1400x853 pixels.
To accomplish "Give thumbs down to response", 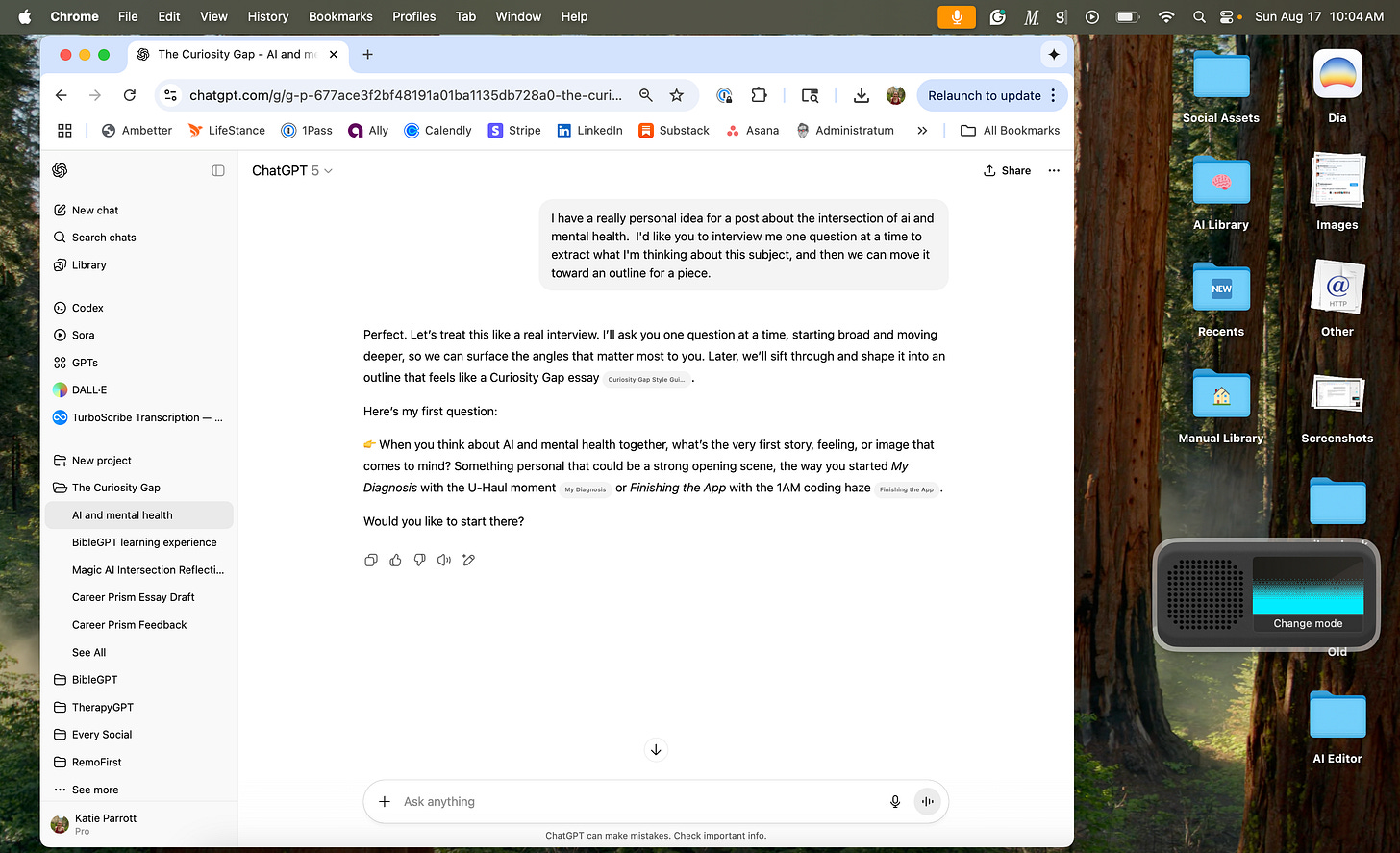I will point(419,560).
